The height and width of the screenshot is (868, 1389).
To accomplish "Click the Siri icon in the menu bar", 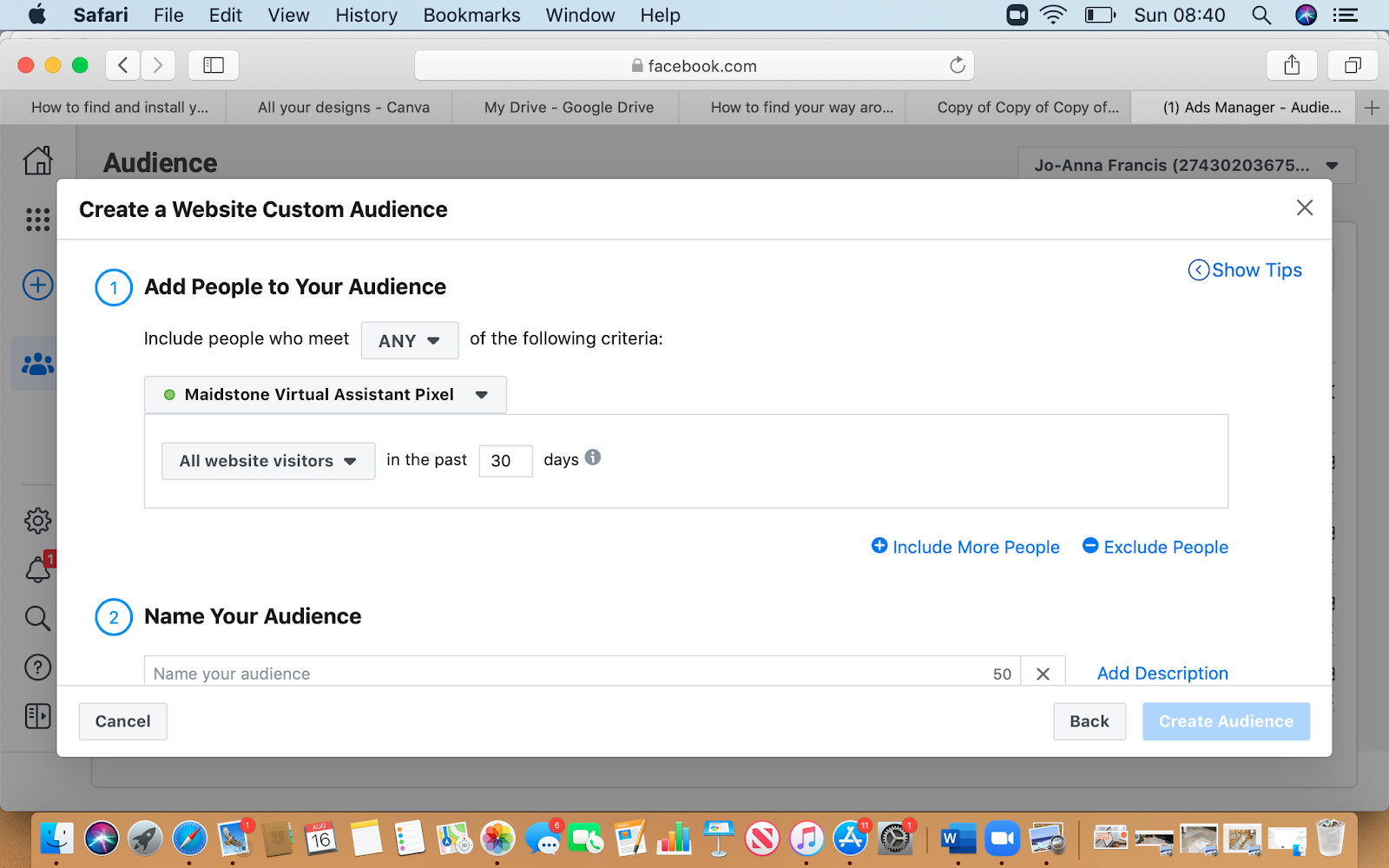I will pos(1306,15).
